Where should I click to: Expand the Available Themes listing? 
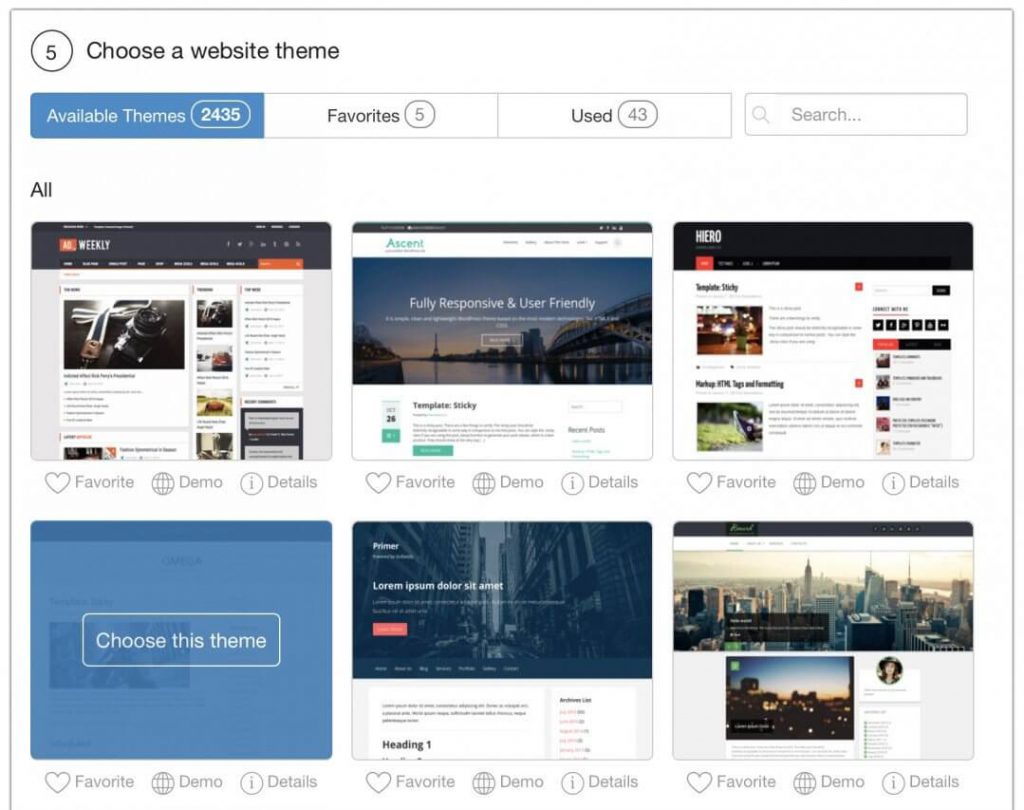pos(146,115)
